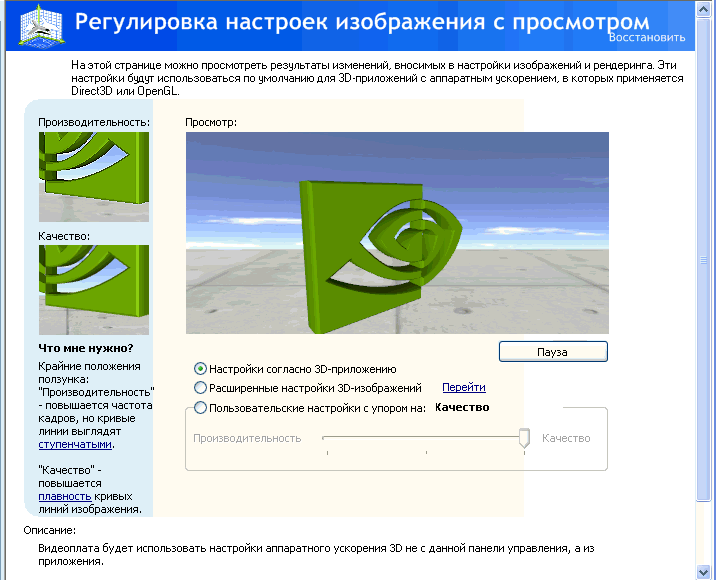This screenshot has height=580, width=716.
Task: Click the 'Что мне нужно?' help heading
Action: (86, 349)
